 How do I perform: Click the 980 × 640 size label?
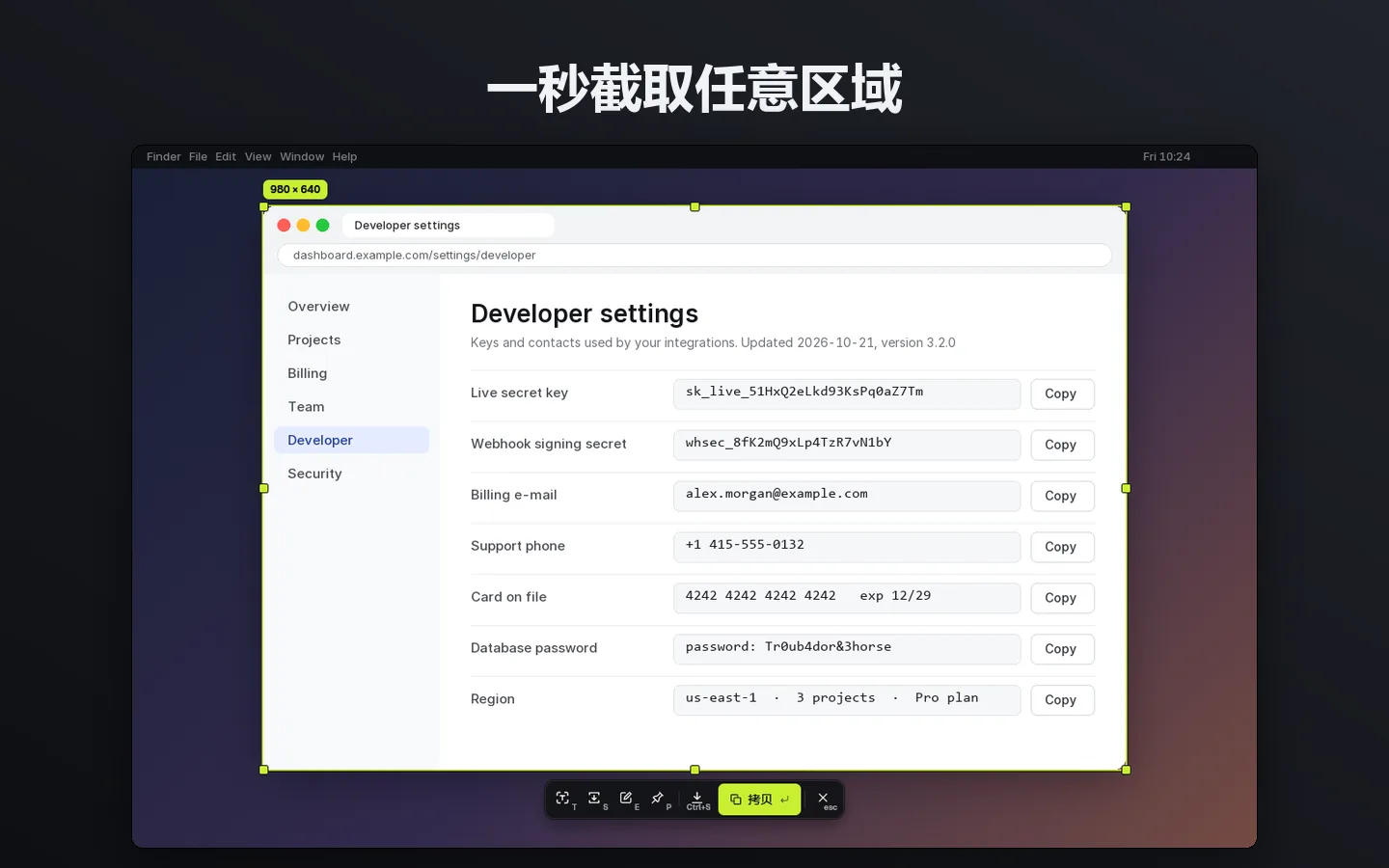[295, 190]
